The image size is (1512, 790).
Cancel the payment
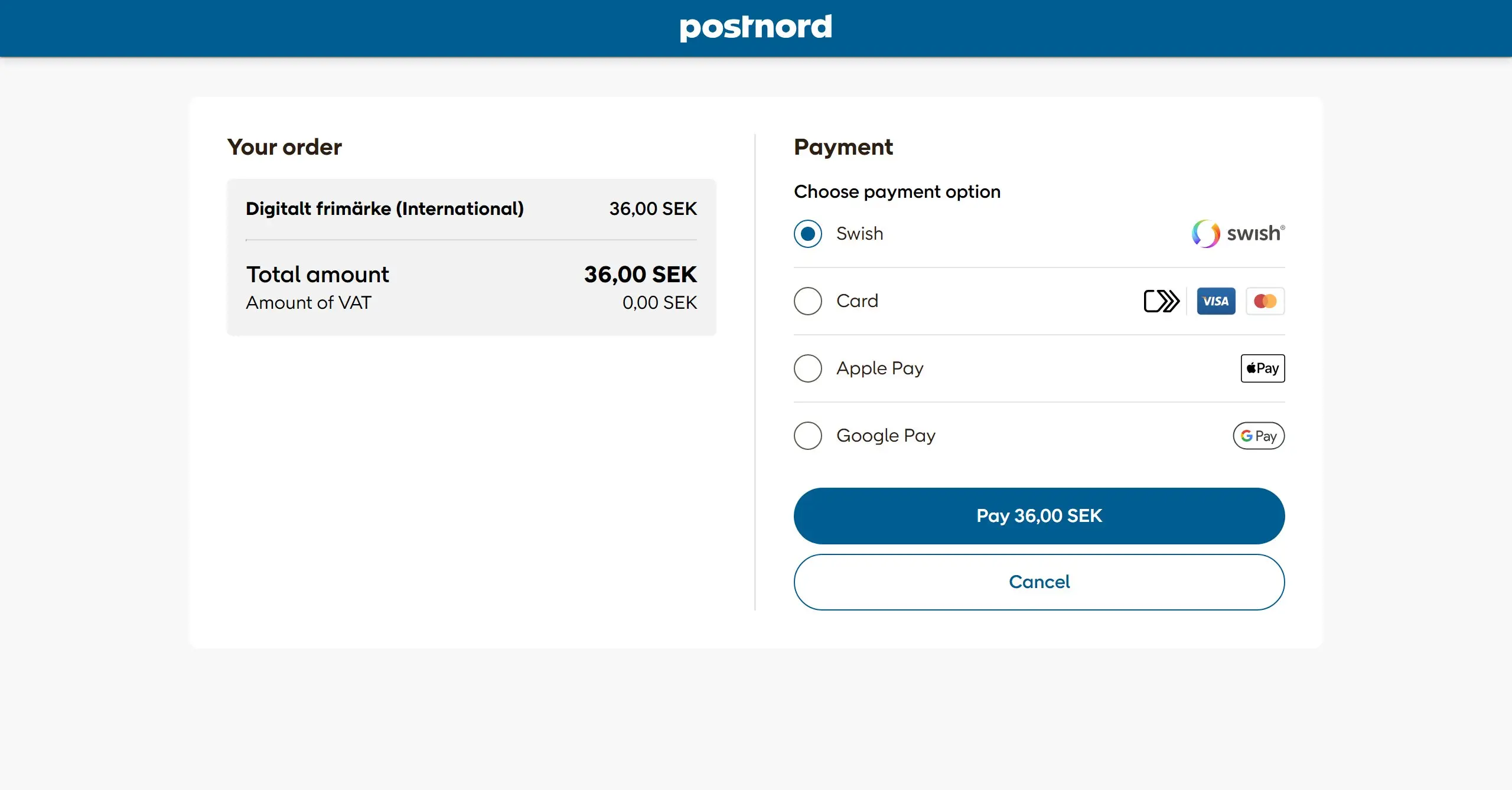(1039, 582)
